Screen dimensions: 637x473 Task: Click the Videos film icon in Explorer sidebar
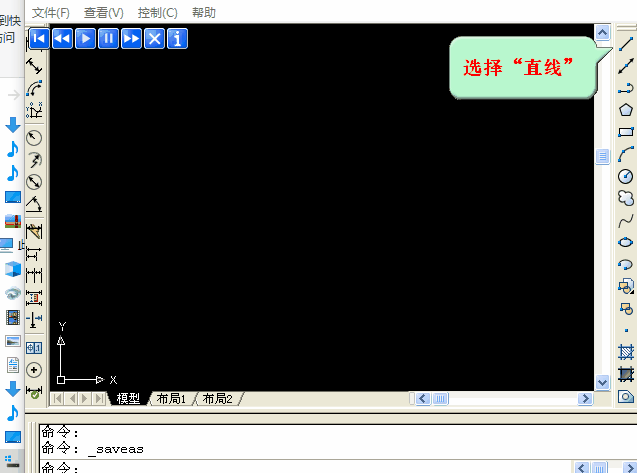13,317
